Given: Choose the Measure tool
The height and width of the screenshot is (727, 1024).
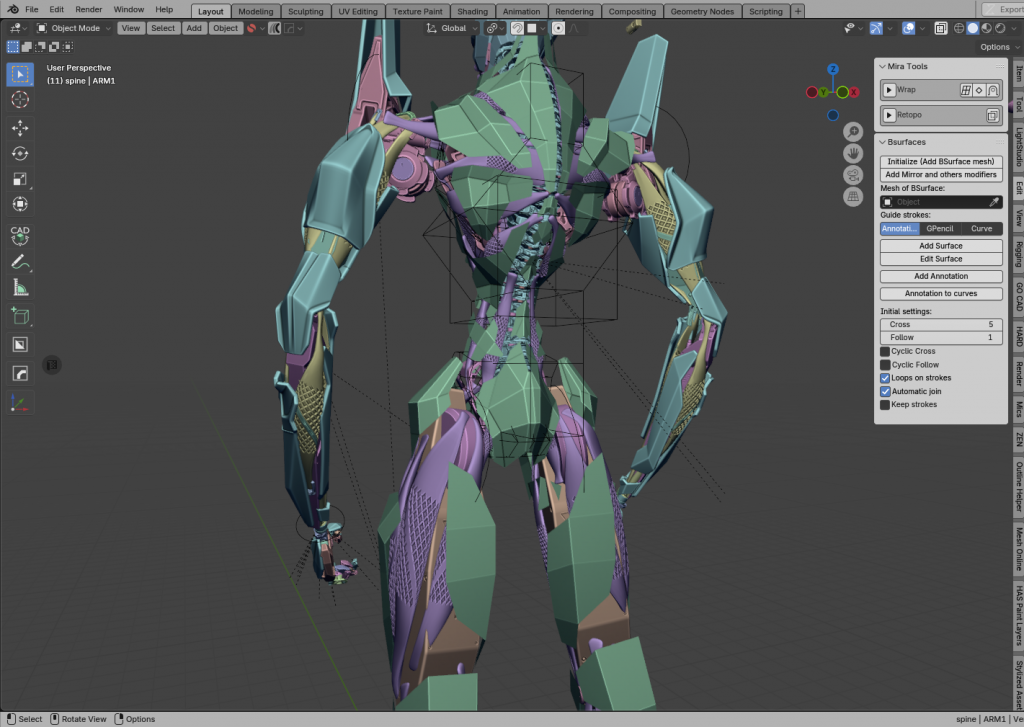Looking at the screenshot, I should pos(20,288).
